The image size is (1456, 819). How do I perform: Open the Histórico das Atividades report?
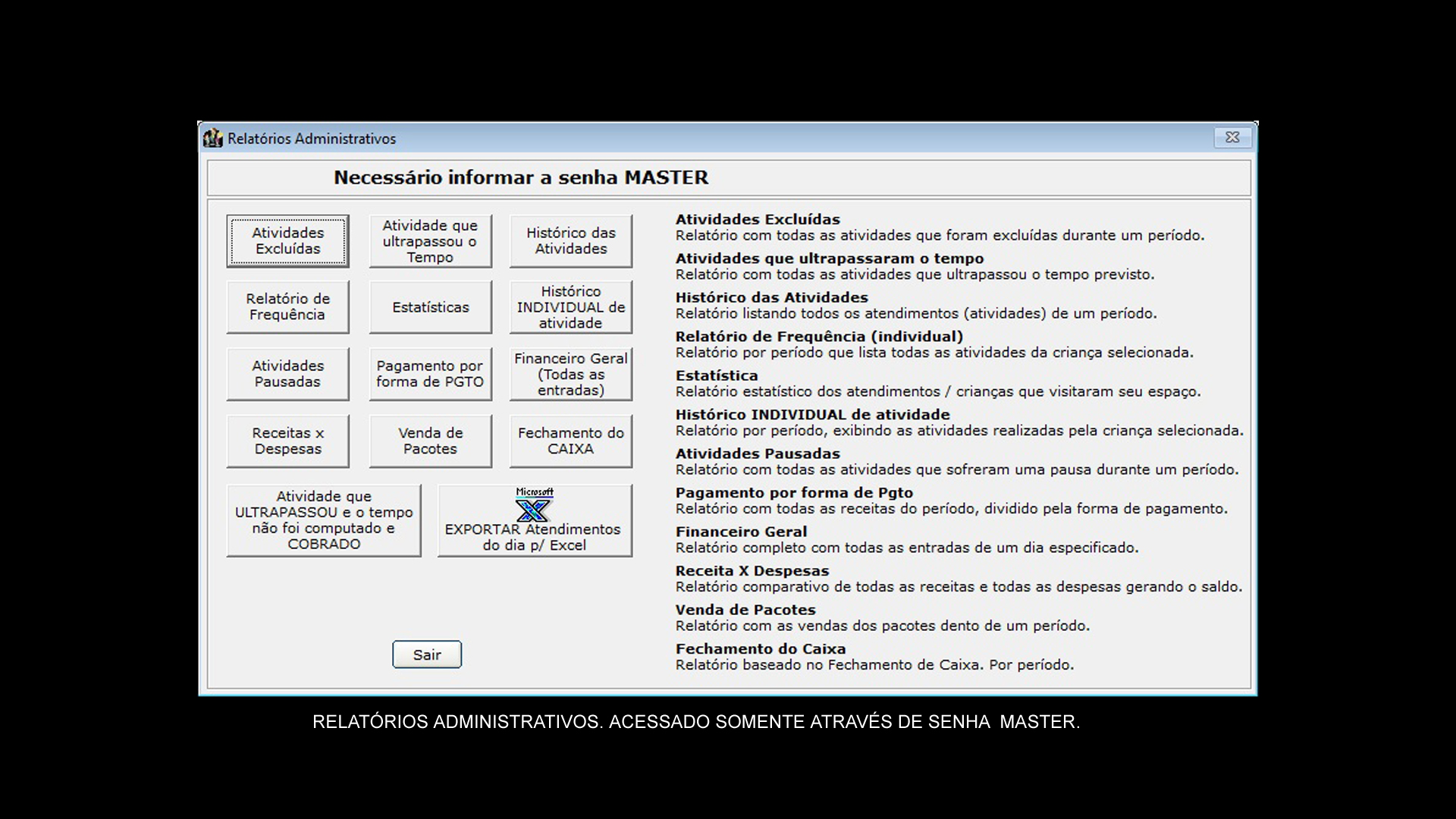pyautogui.click(x=570, y=241)
